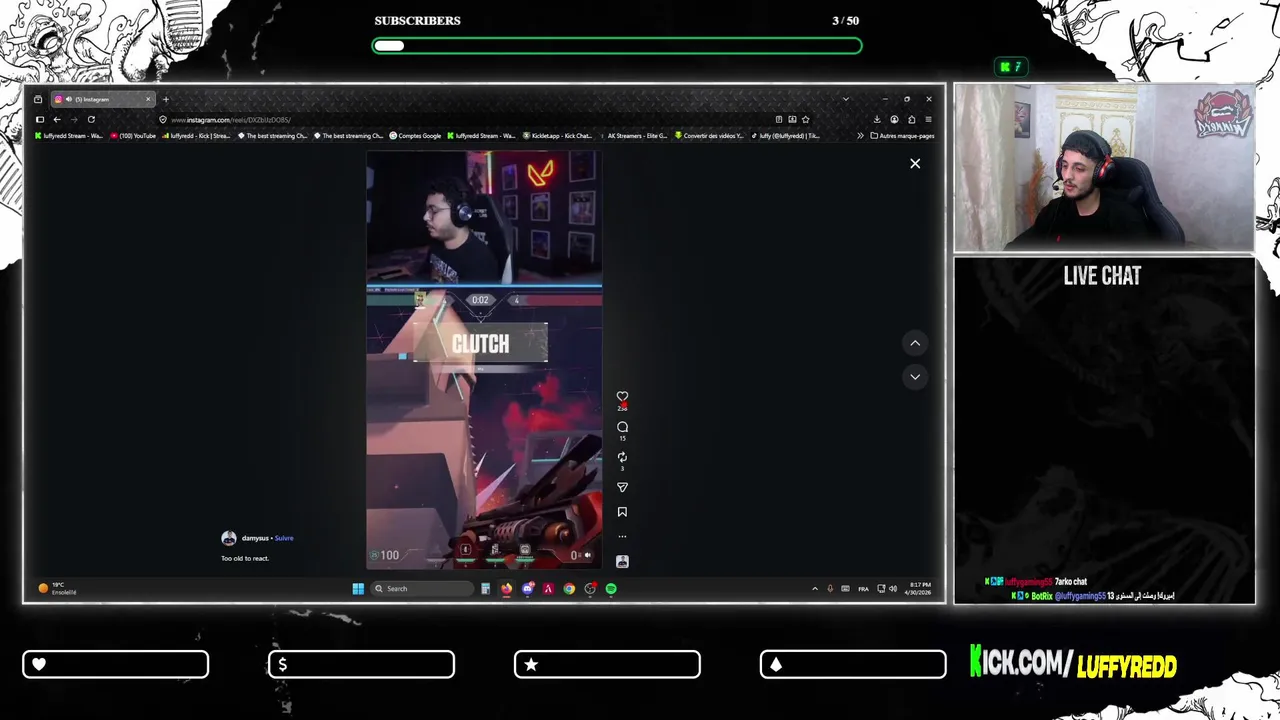
Task: Open Firefox from the taskbar
Action: (x=506, y=589)
